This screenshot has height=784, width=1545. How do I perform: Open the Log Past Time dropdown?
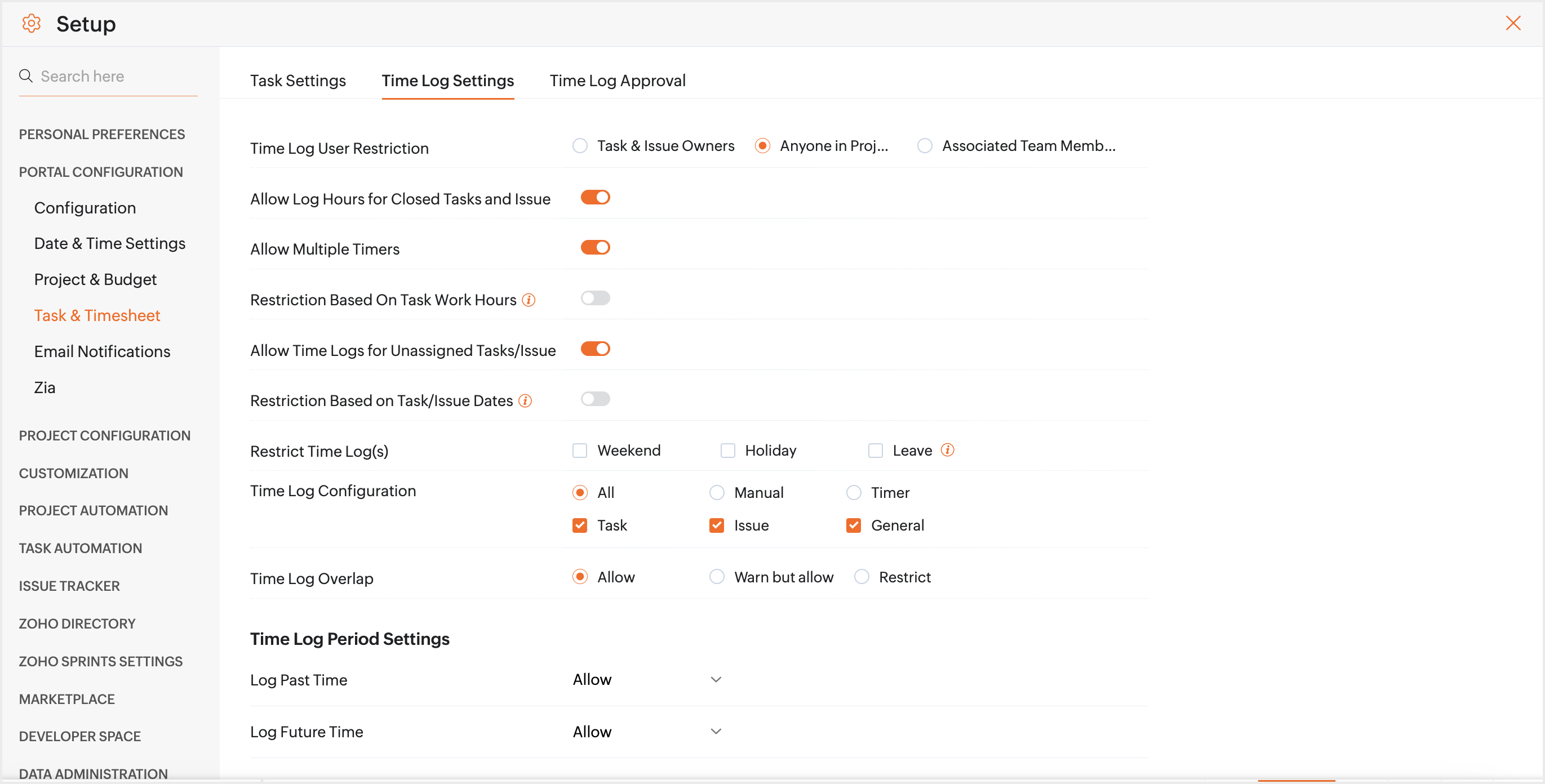tap(646, 679)
